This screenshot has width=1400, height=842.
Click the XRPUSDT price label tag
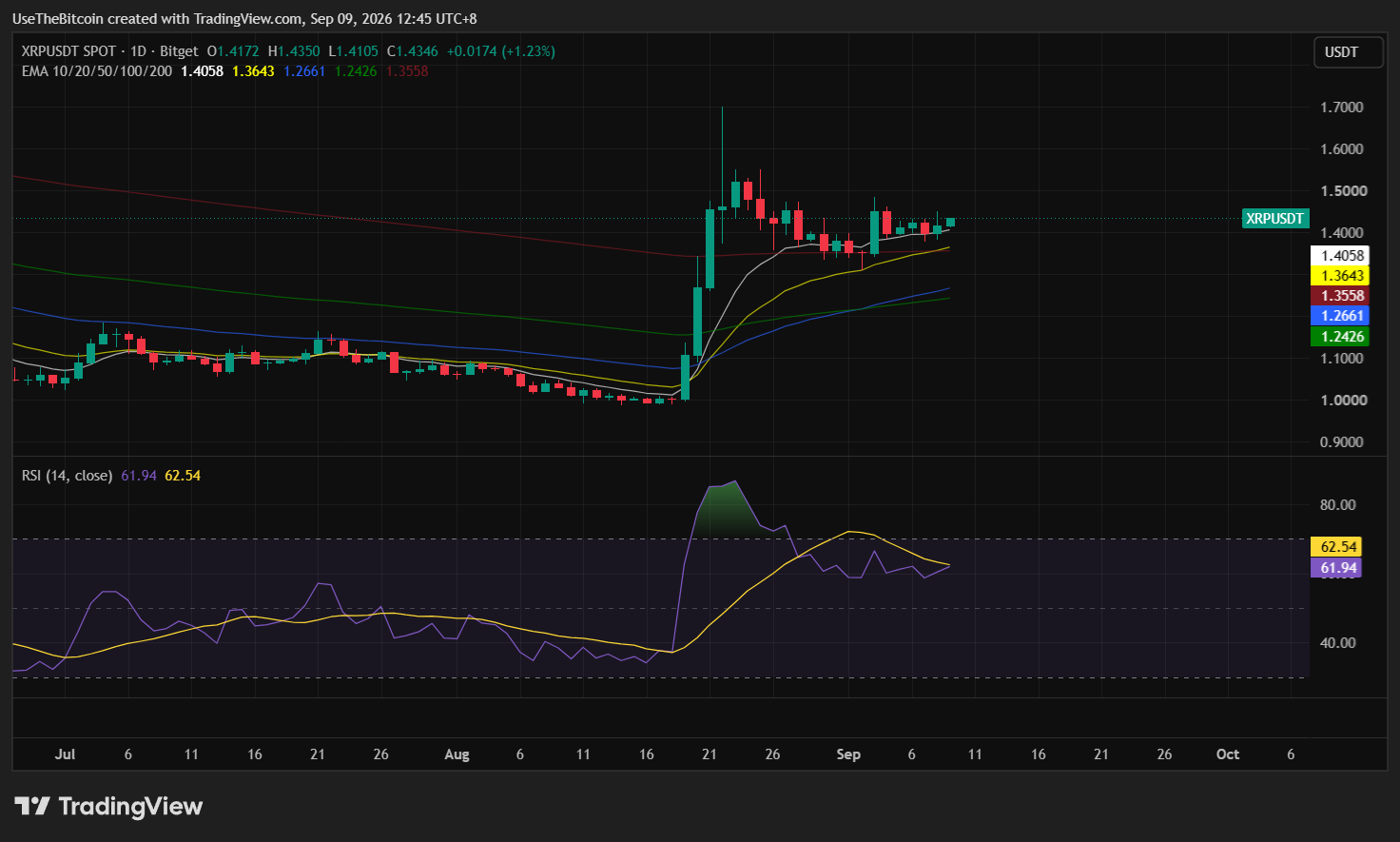click(1274, 219)
